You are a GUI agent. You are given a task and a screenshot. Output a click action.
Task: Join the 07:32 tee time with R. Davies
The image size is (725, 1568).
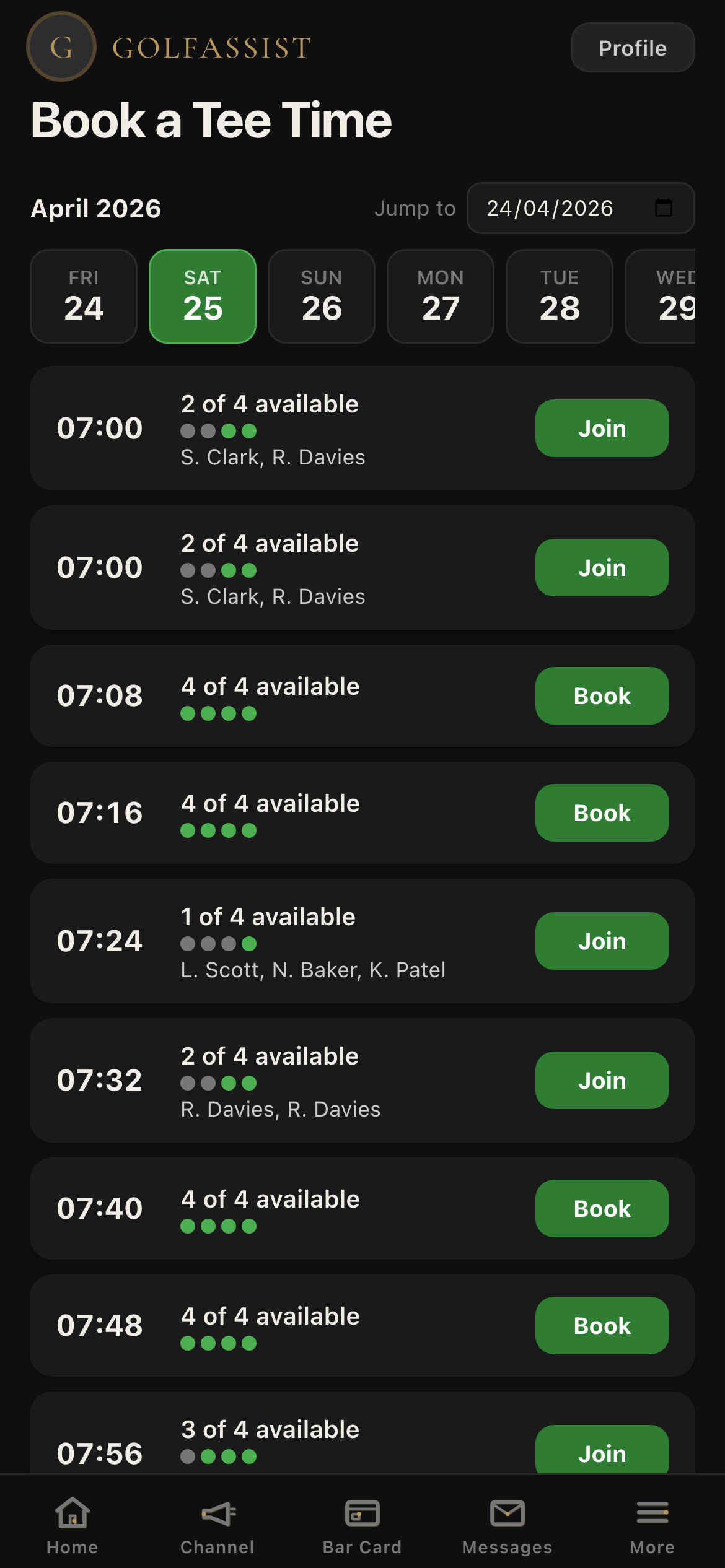pyautogui.click(x=602, y=1081)
